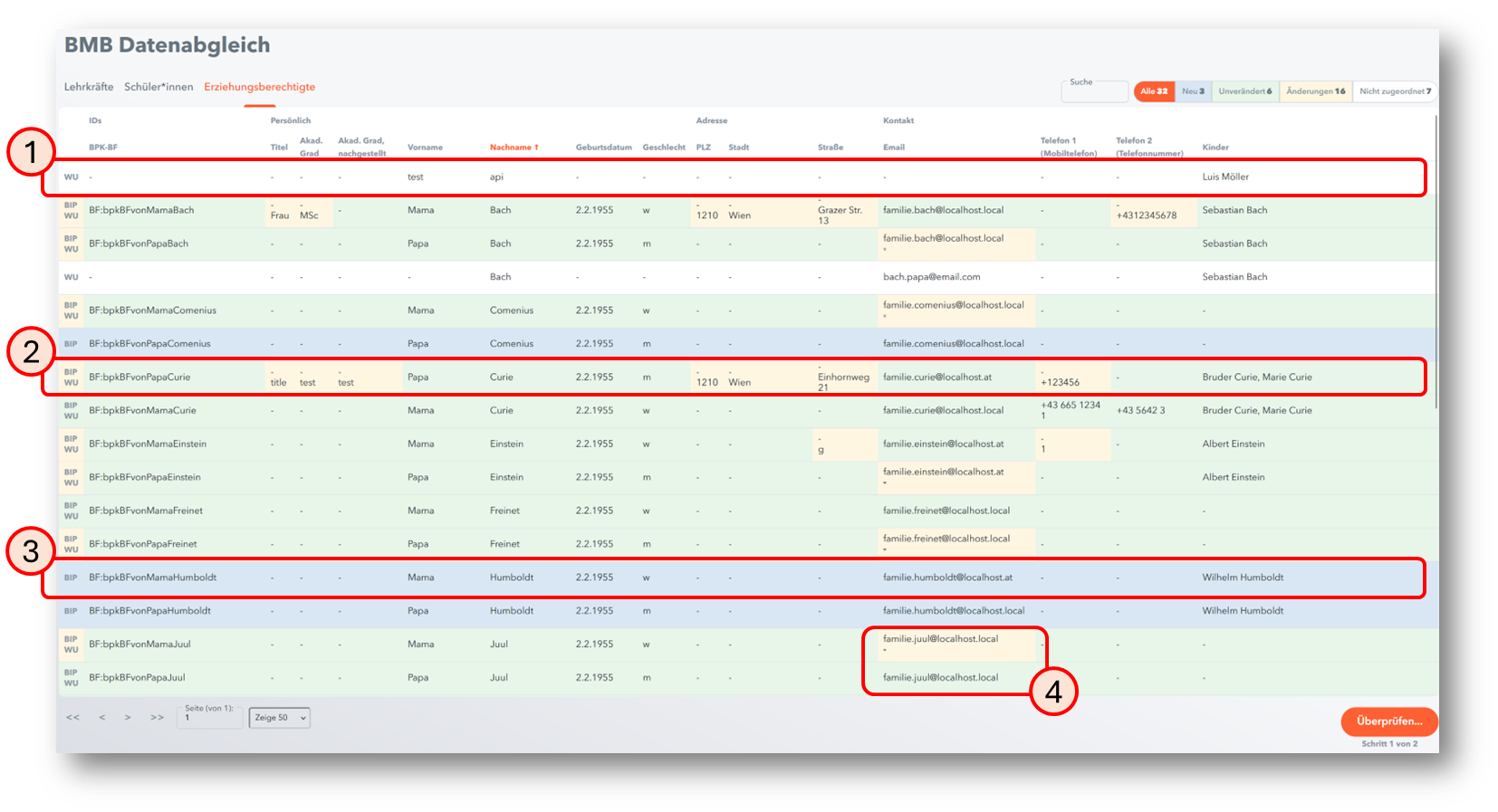Click the 'Suche' search field
The height and width of the screenshot is (812, 1498).
1094,91
